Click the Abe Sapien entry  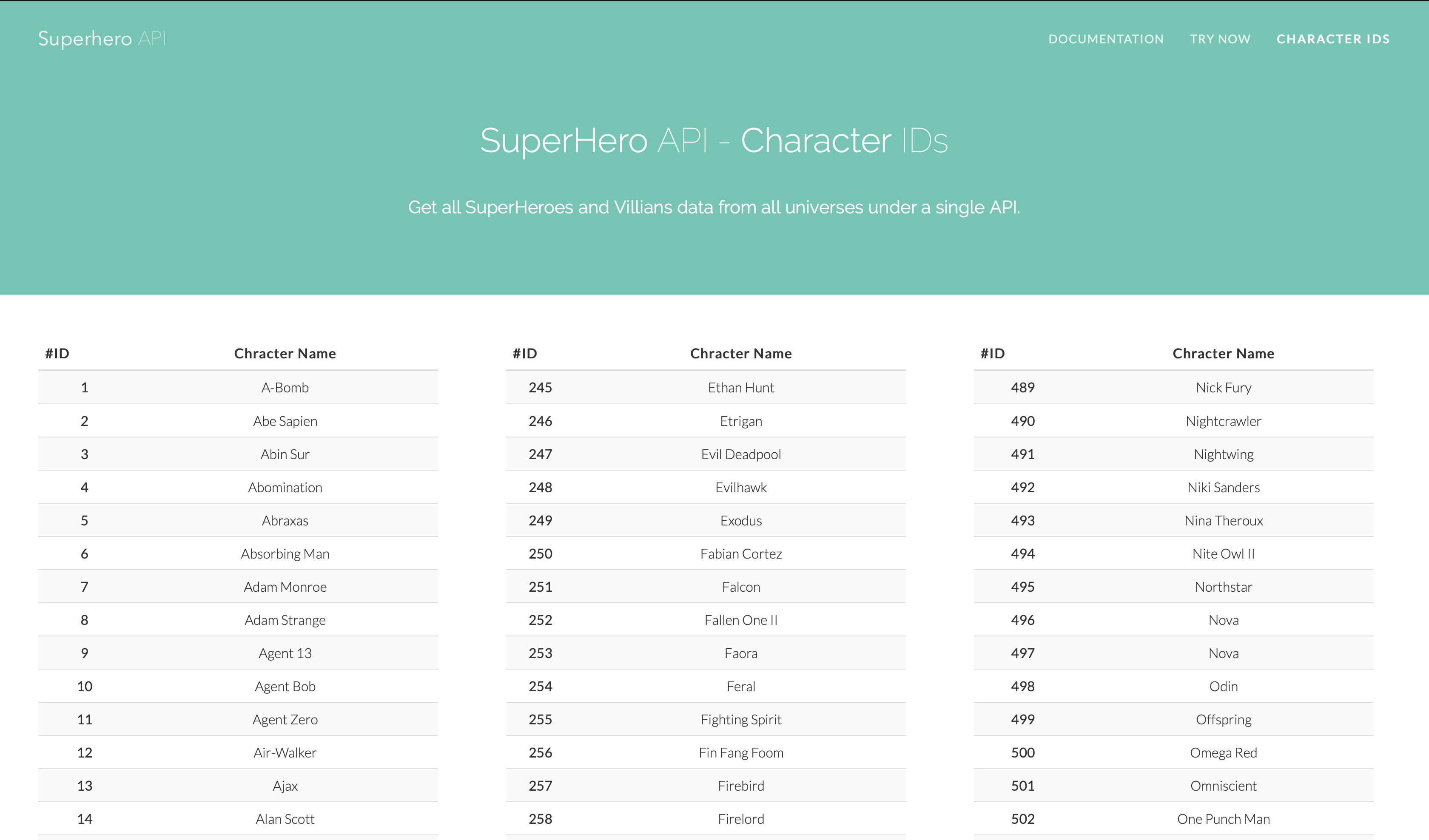(x=285, y=420)
